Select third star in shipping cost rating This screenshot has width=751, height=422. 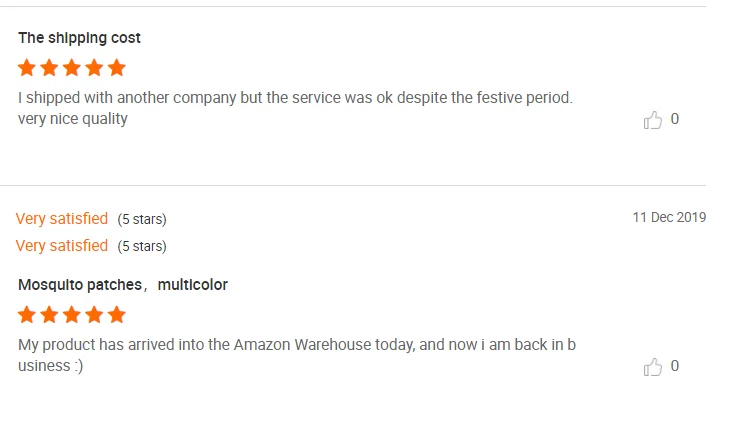72,68
